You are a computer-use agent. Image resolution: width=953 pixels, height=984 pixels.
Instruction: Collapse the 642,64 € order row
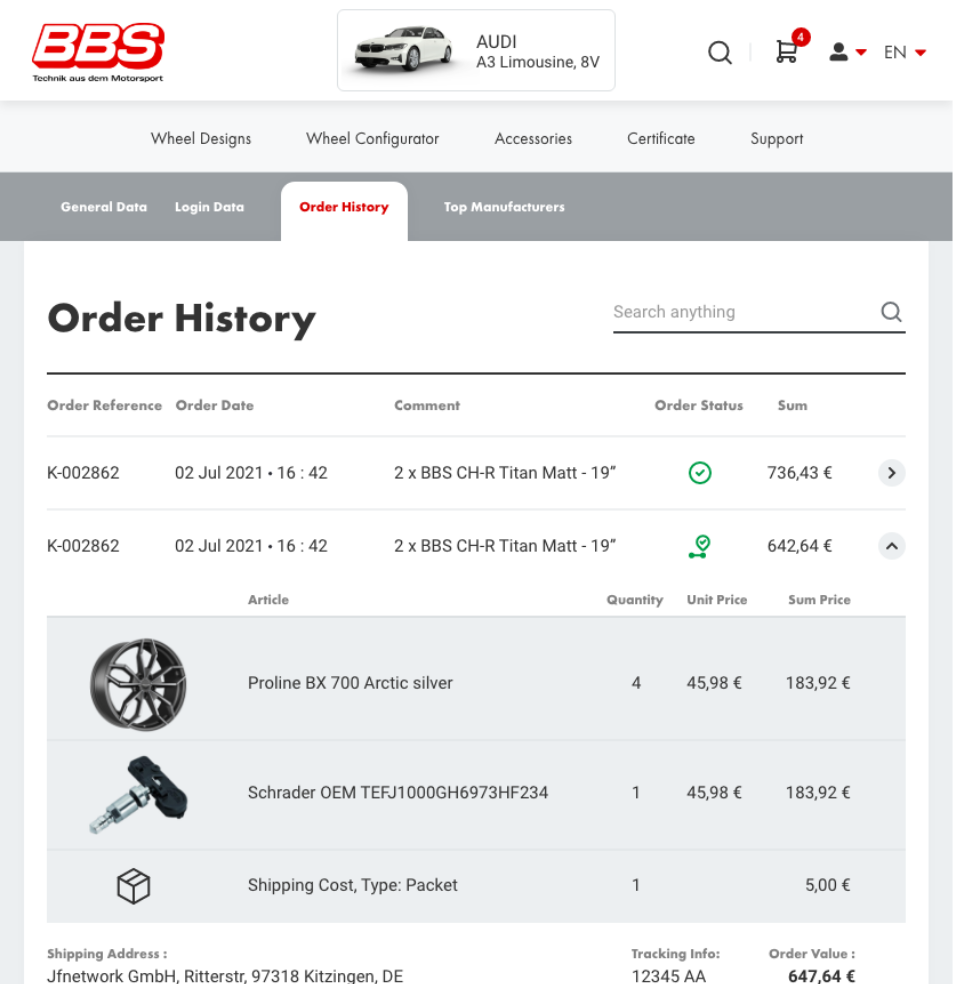pyautogui.click(x=892, y=546)
